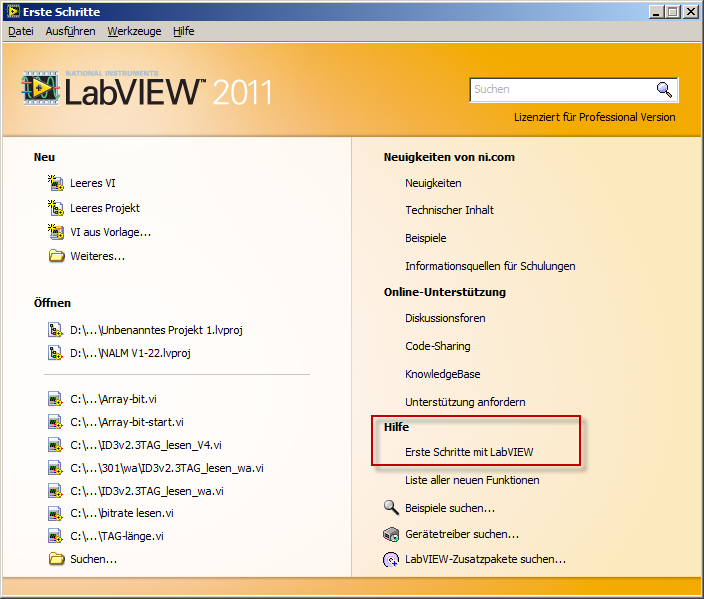Visit Diskussionsforen
Screen dimensions: 704x599
pos(445,318)
